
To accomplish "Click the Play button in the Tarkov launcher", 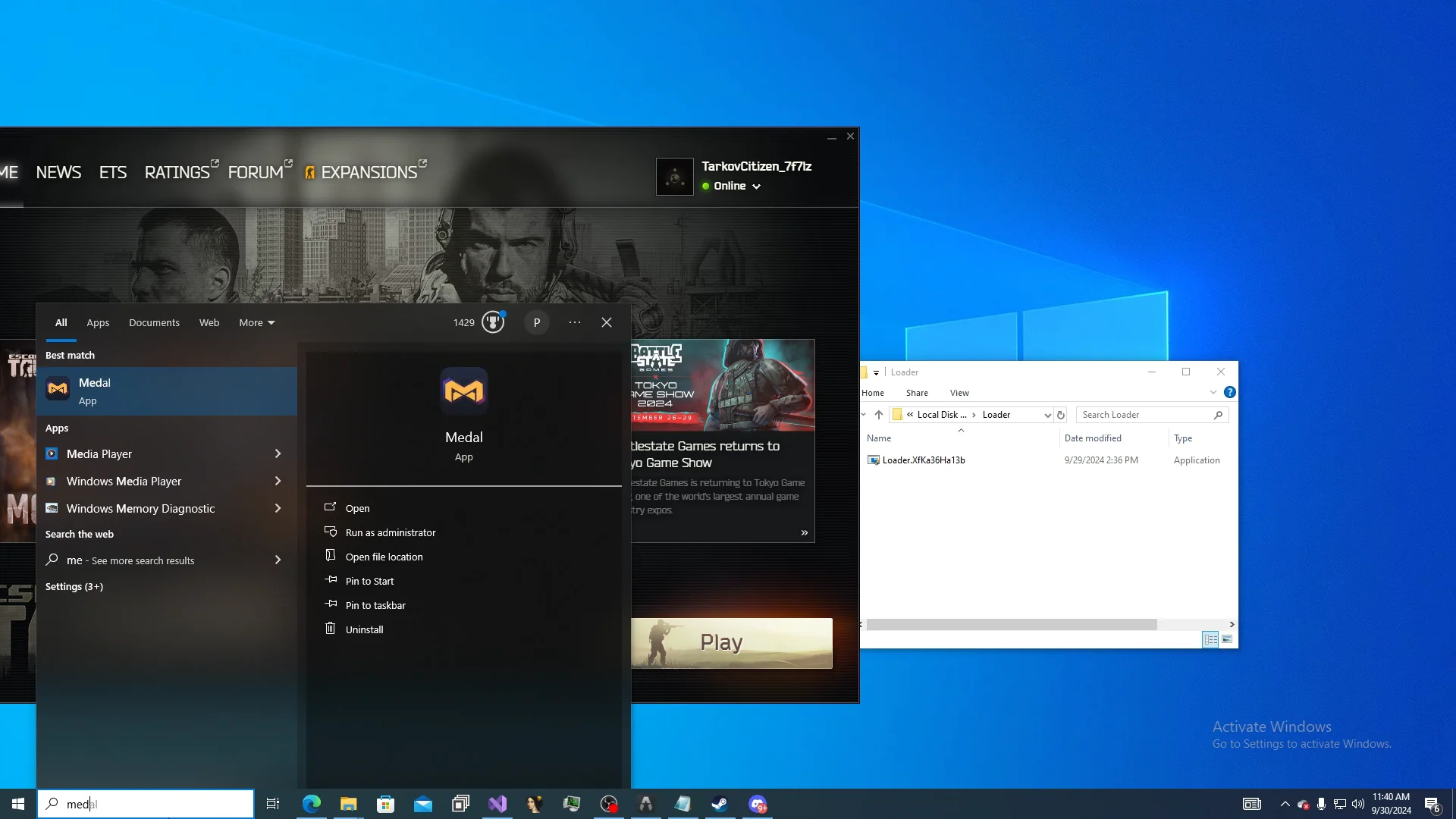I will (x=731, y=642).
